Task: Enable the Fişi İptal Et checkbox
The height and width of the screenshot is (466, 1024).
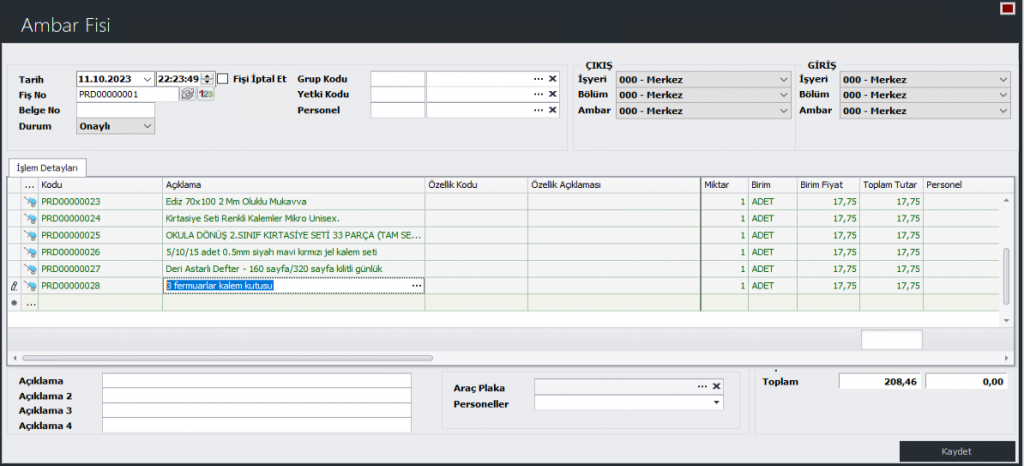Action: click(x=223, y=79)
